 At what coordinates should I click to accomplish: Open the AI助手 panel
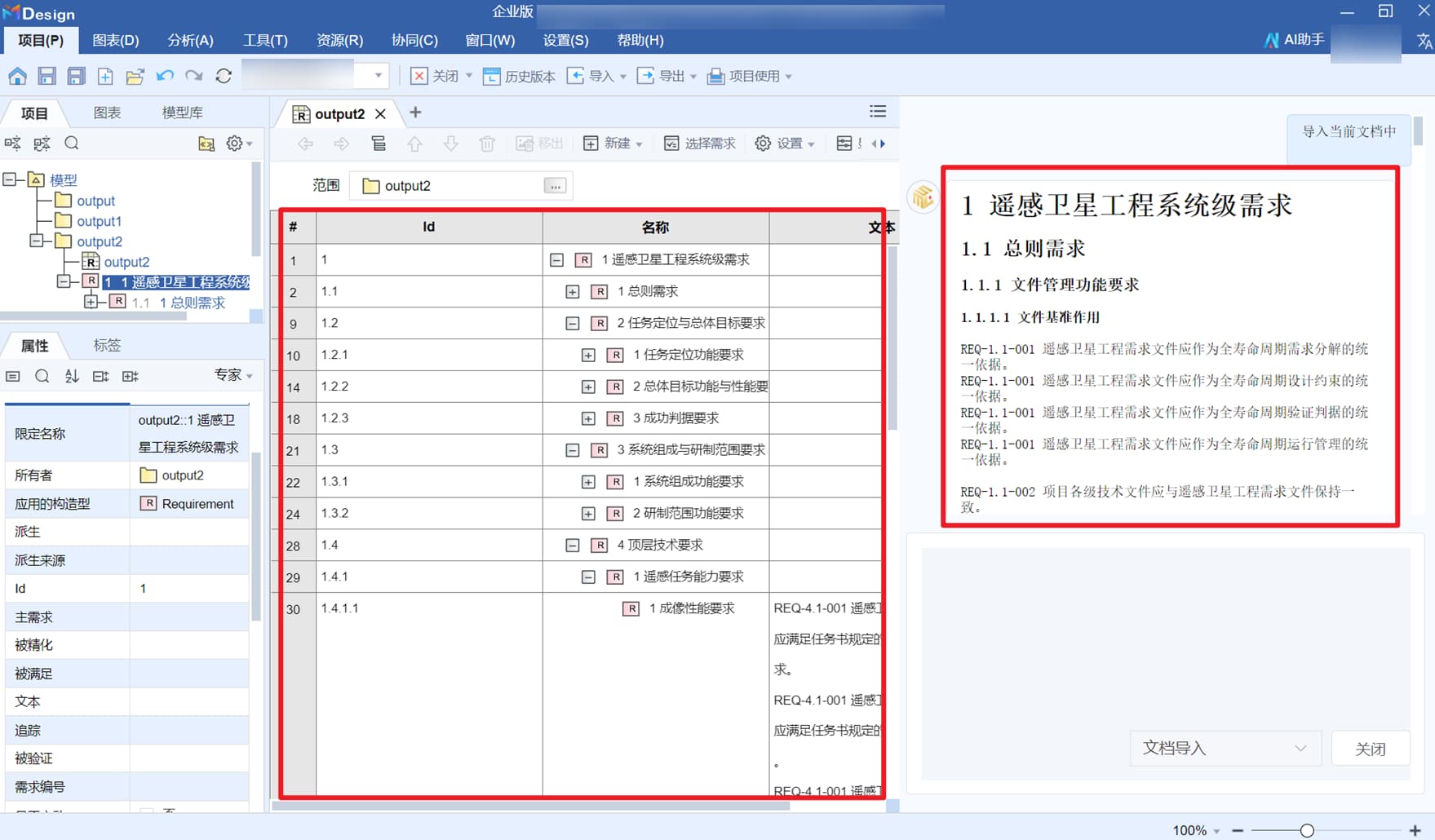click(1295, 40)
